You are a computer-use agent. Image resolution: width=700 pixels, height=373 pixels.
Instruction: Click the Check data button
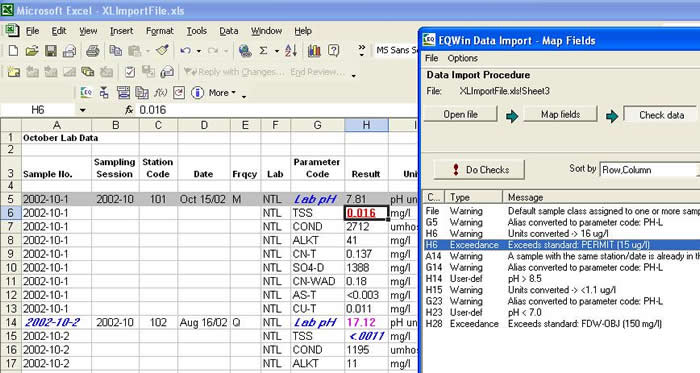pyautogui.click(x=661, y=115)
